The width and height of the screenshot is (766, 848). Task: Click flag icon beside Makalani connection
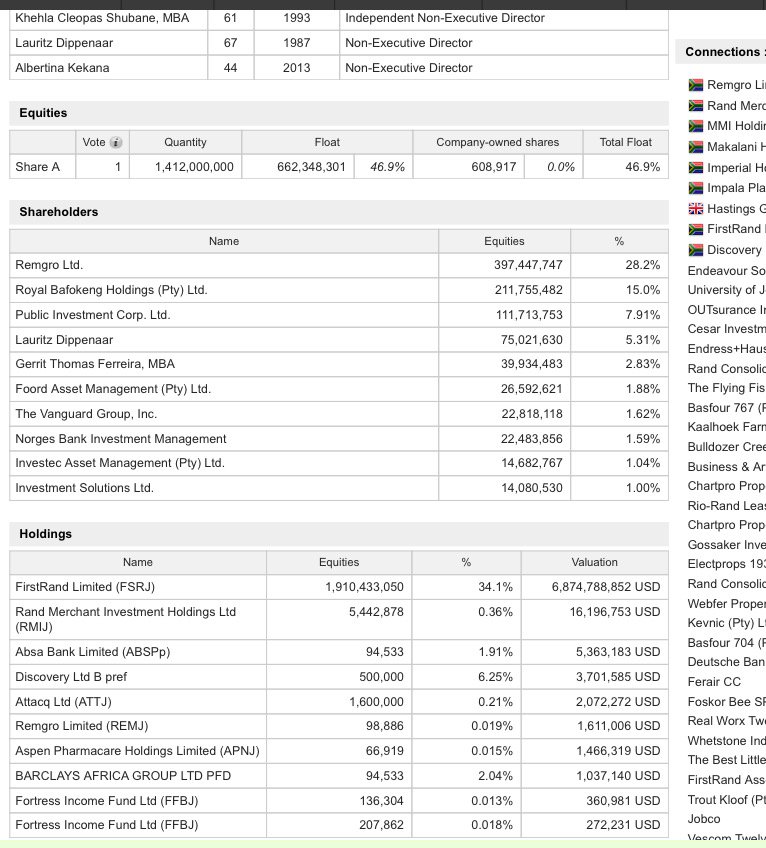pos(695,147)
